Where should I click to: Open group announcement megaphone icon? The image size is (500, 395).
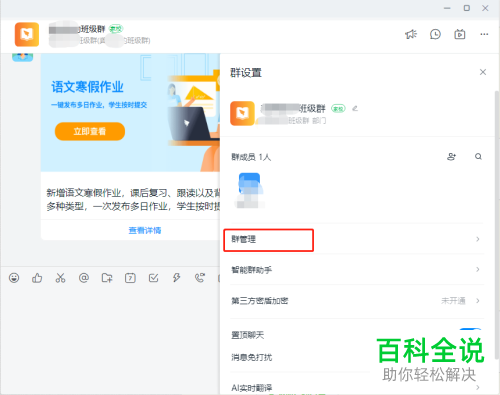click(411, 34)
